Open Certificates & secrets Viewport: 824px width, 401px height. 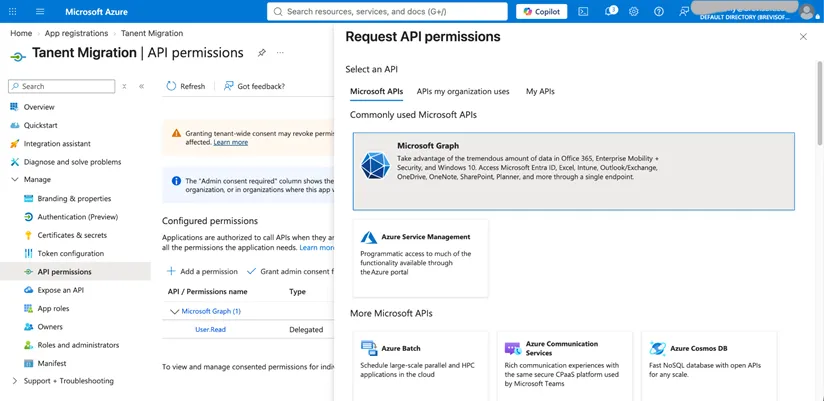click(x=72, y=235)
